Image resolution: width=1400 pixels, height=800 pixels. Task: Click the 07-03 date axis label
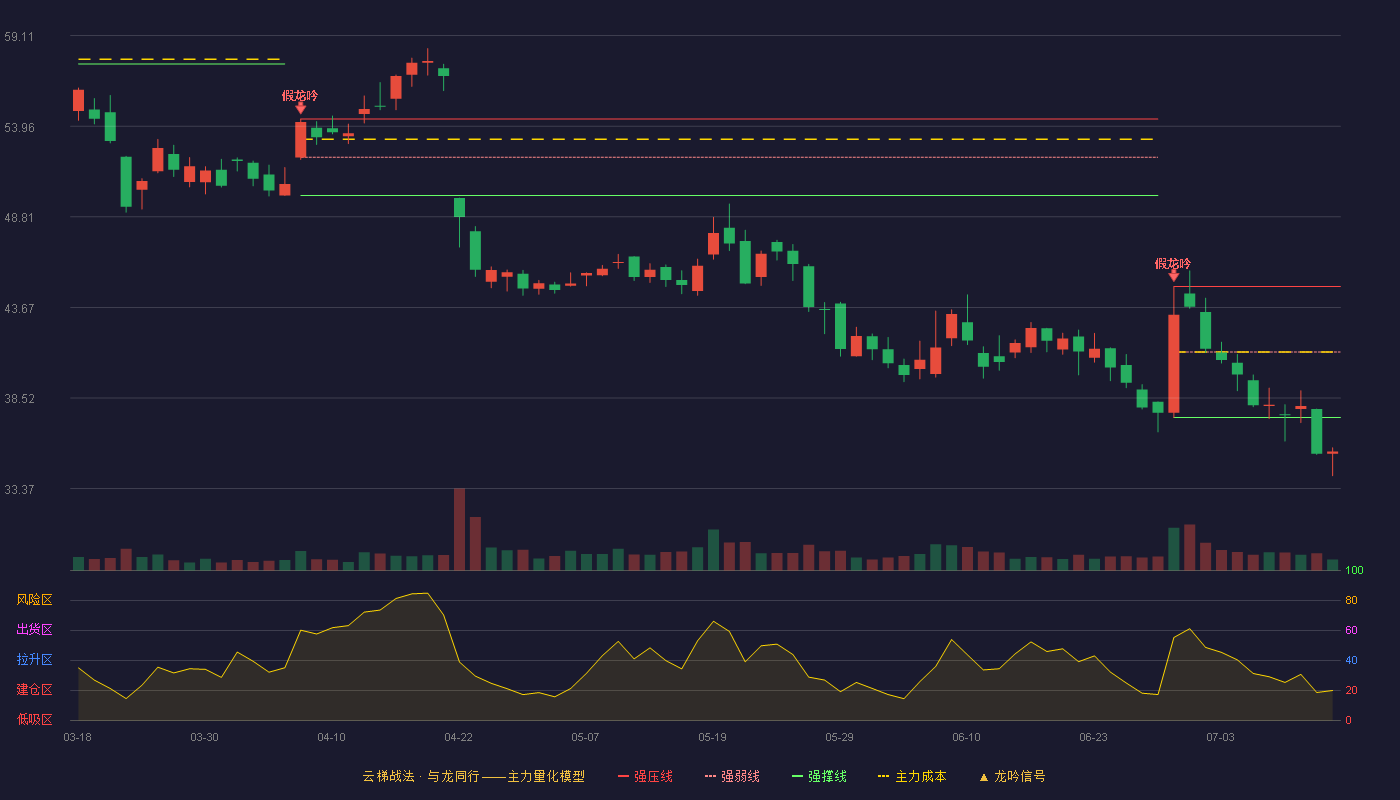(x=1220, y=737)
